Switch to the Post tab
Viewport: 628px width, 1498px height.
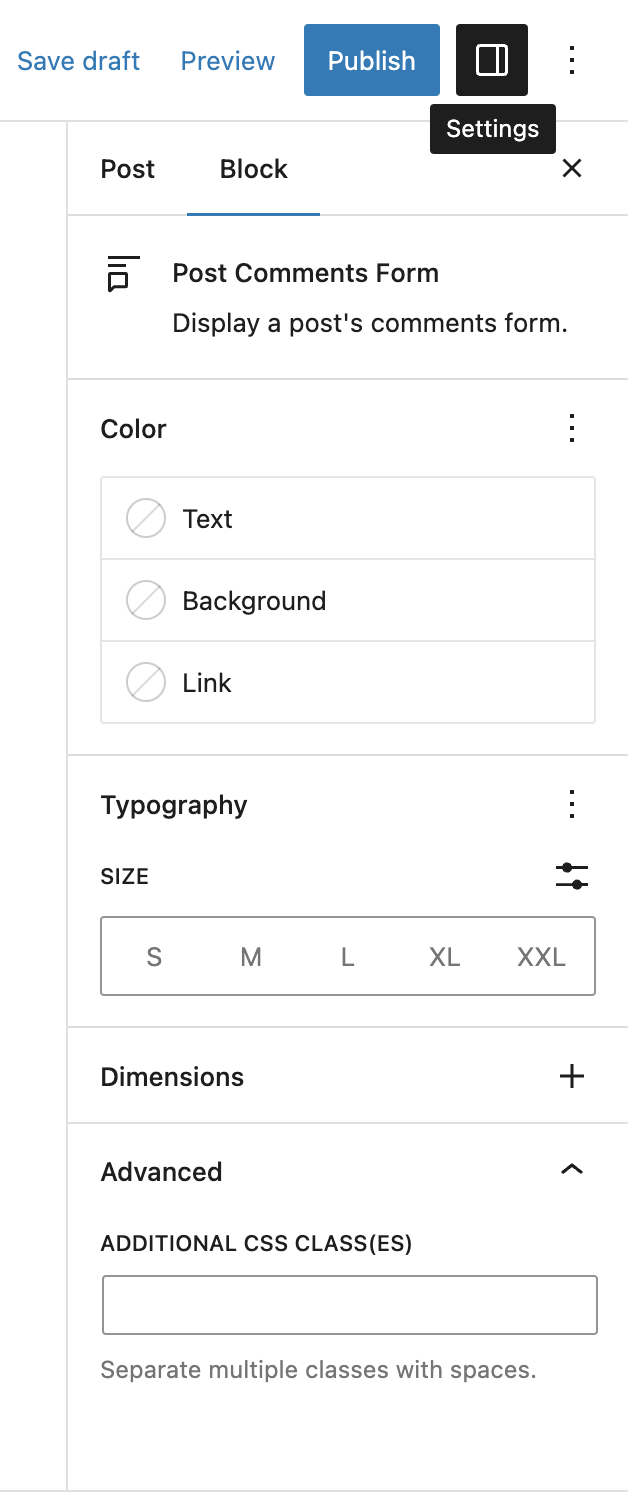pyautogui.click(x=127, y=169)
